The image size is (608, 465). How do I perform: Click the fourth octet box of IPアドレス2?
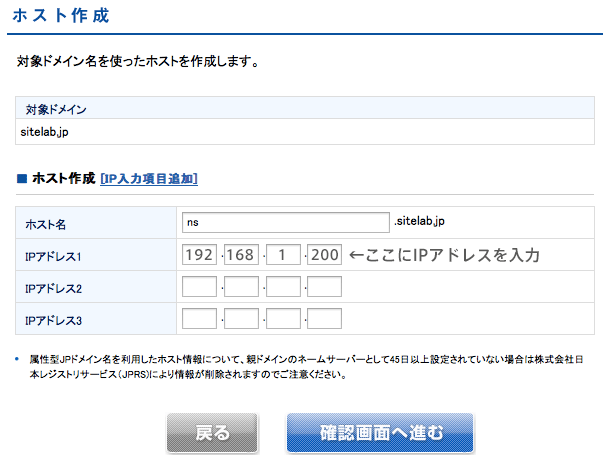point(325,288)
